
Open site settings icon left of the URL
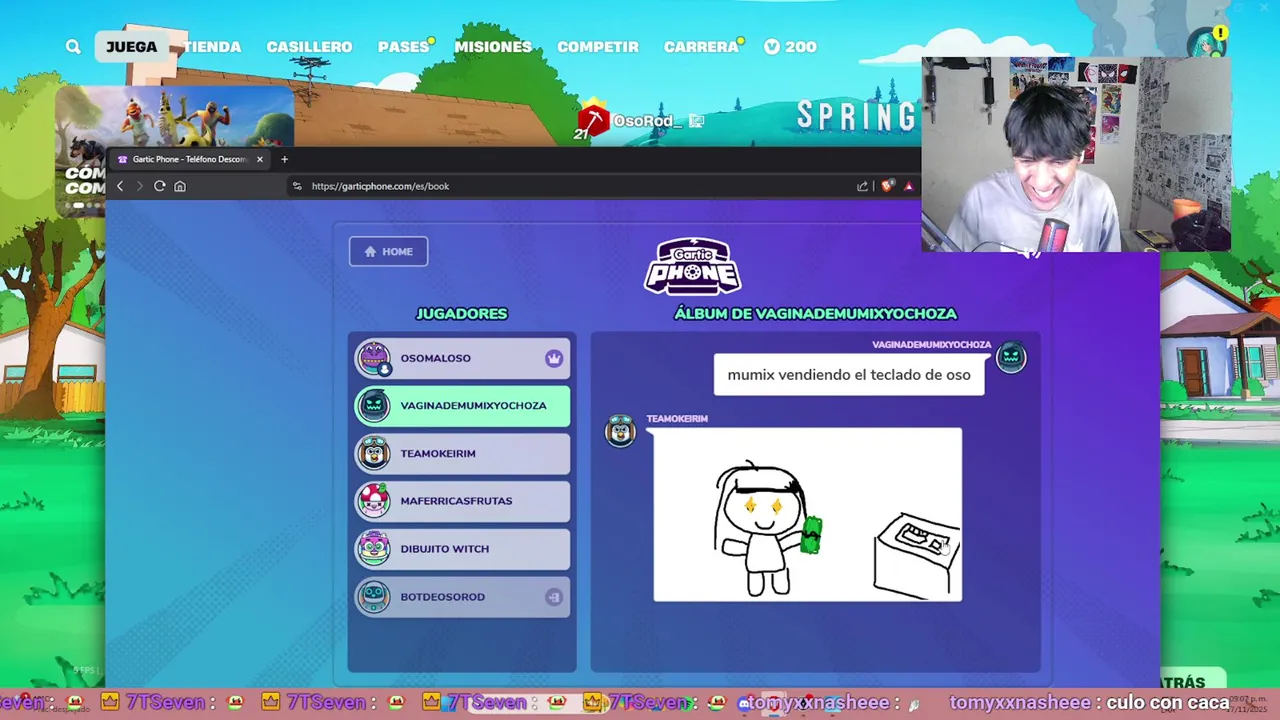[x=297, y=186]
